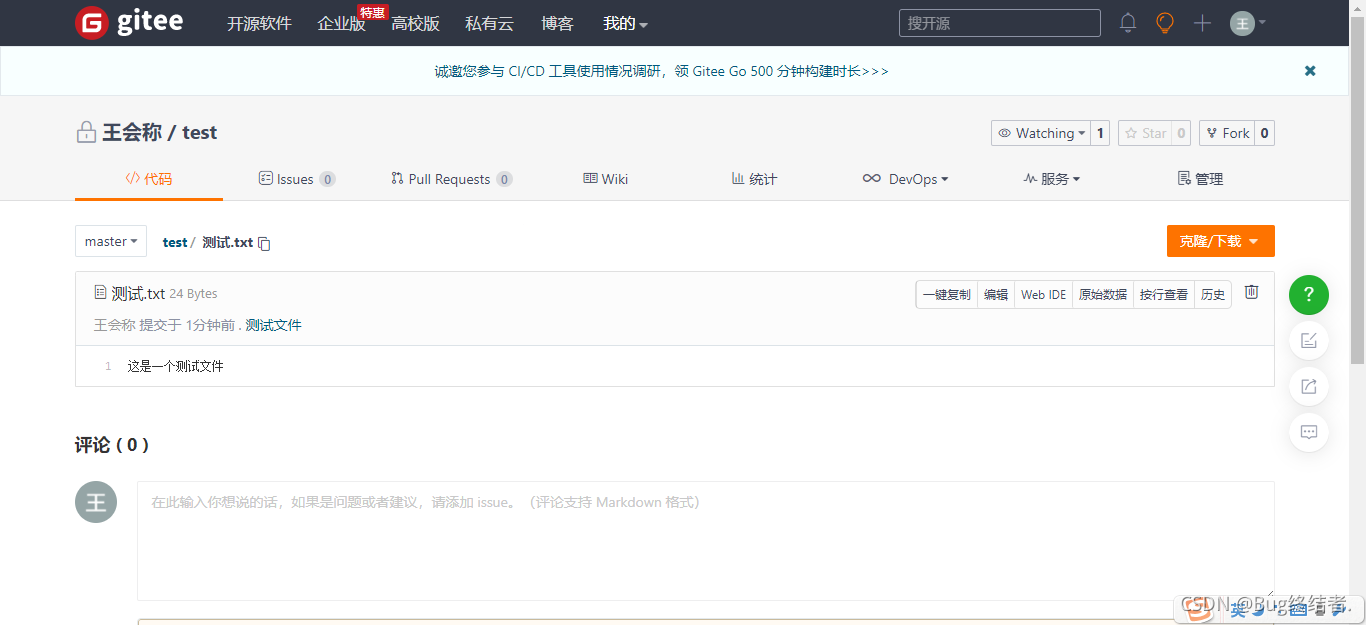Go to test in the breadcrumb
Screen dimensions: 1366x625
click(175, 242)
